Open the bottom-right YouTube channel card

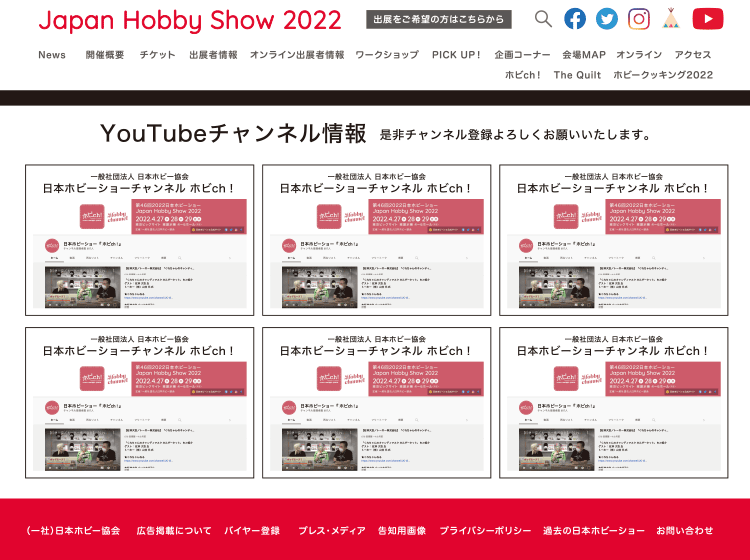(614, 403)
